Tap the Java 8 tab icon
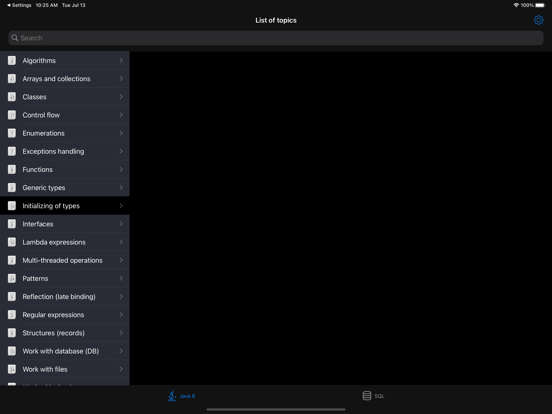This screenshot has width=552, height=414. click(x=172, y=396)
